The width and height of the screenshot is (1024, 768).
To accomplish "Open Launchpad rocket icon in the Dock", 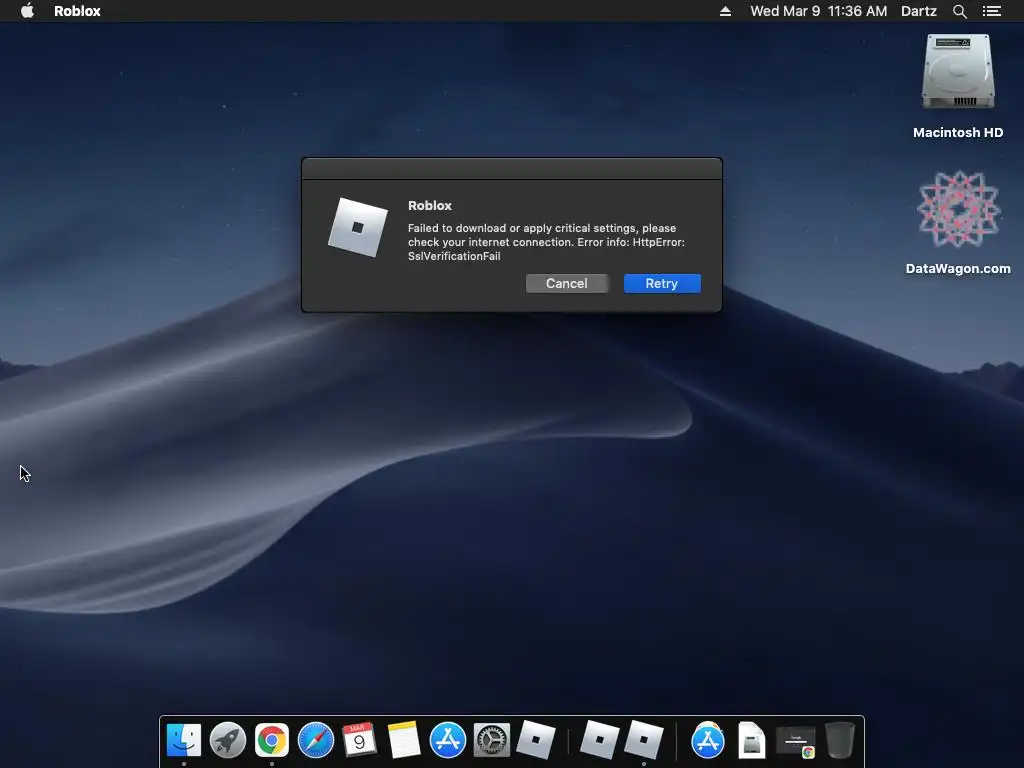I will (228, 740).
